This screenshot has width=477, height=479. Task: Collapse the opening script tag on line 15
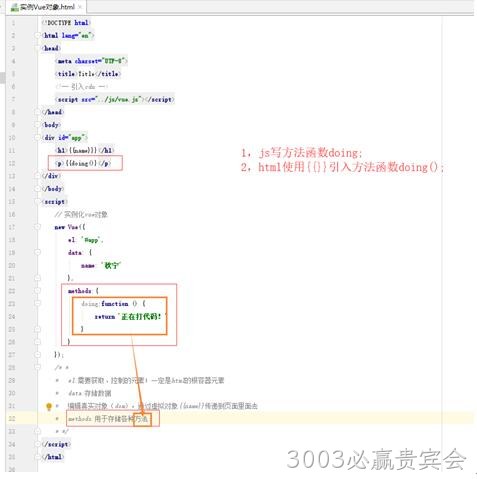[38, 201]
